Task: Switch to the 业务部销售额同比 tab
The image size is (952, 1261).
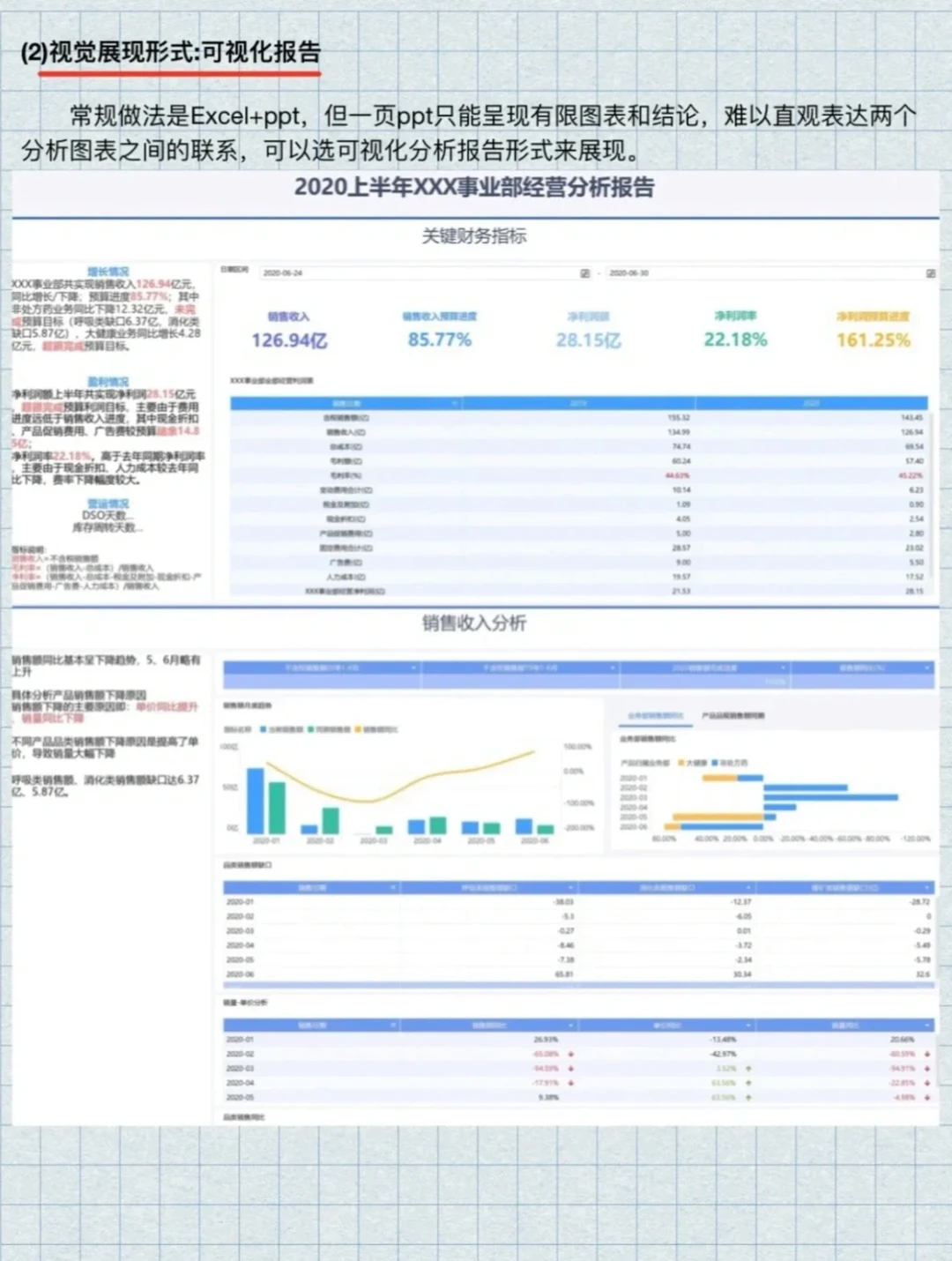Action: (x=655, y=715)
